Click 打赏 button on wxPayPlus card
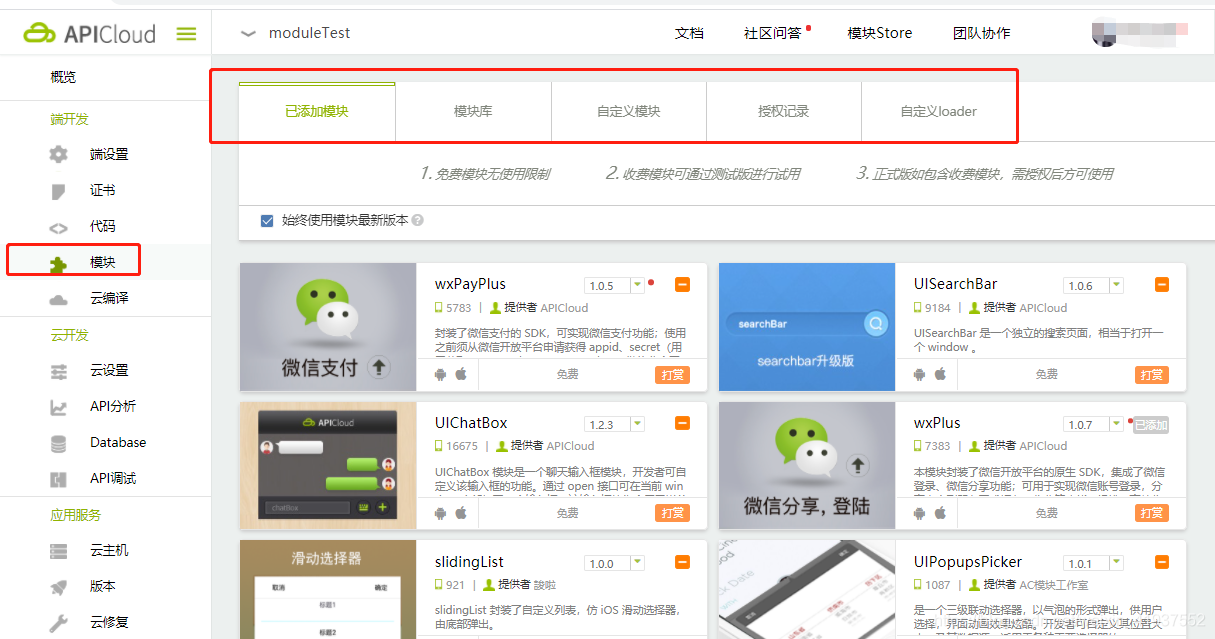 [x=673, y=375]
